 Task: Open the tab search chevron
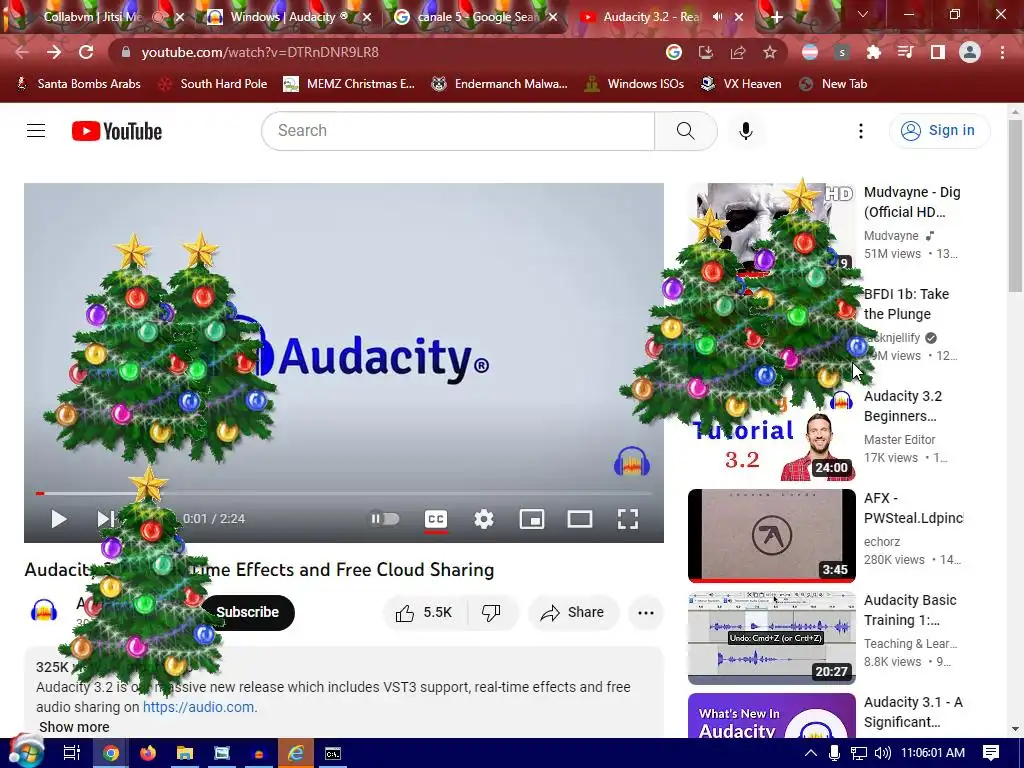(x=863, y=14)
